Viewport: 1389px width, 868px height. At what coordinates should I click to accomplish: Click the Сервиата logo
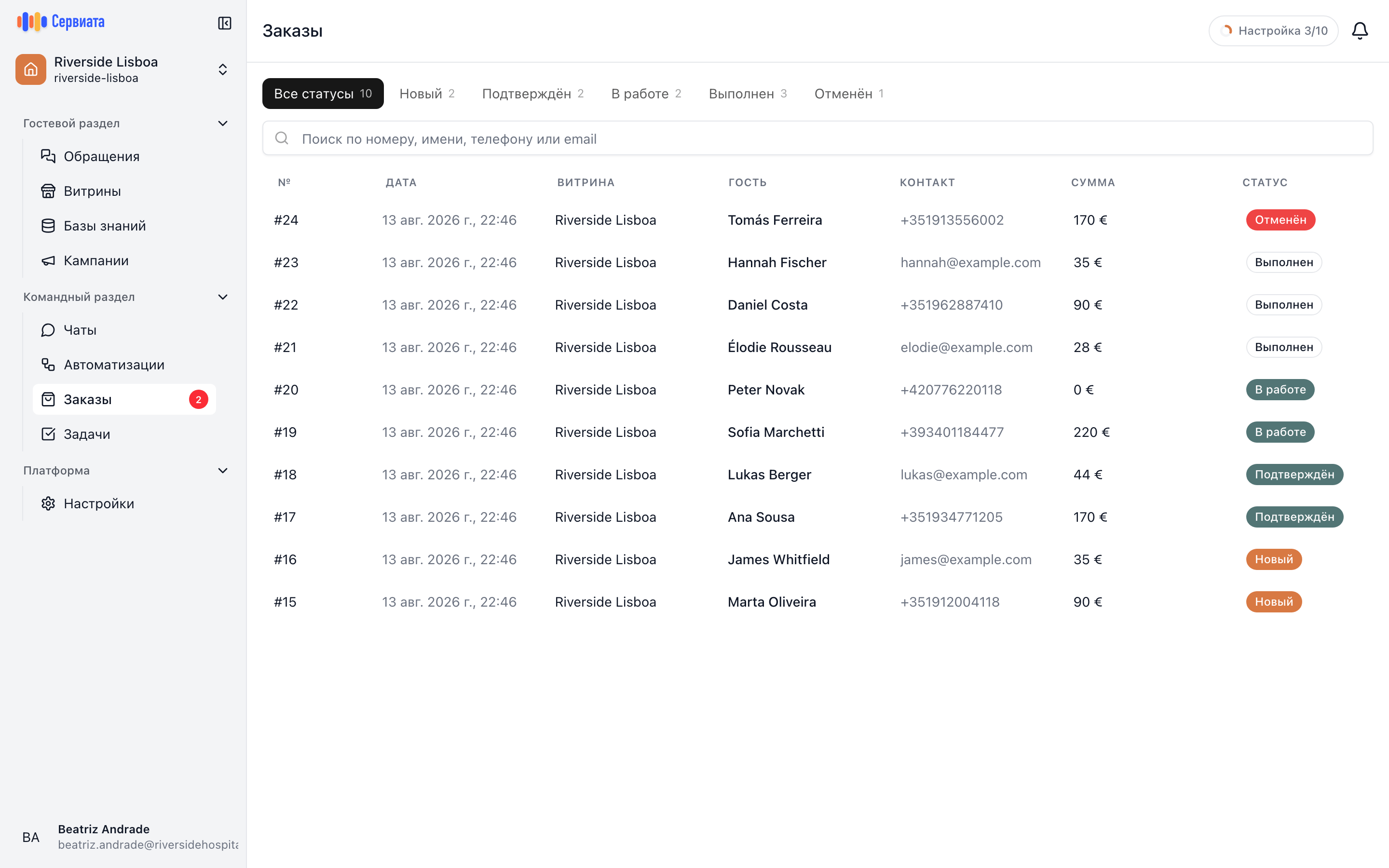(x=61, y=22)
